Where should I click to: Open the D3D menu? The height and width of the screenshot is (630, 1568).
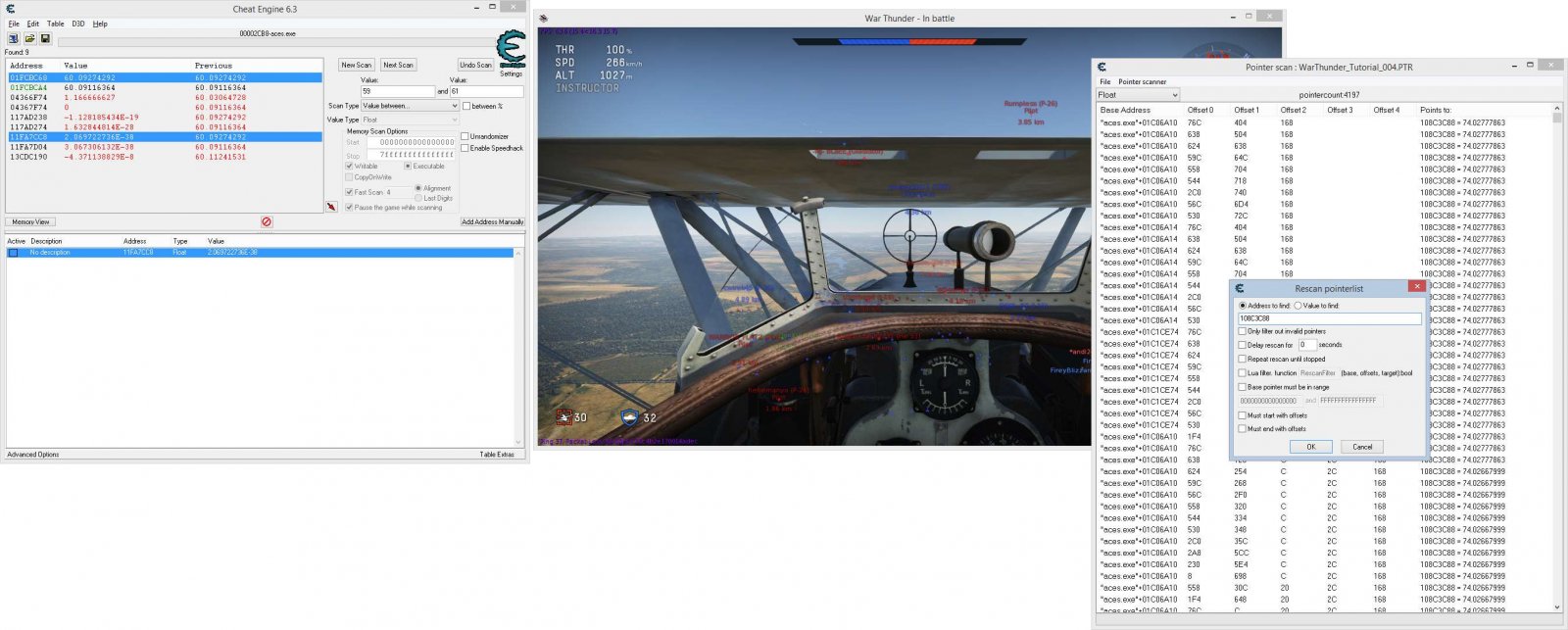(78, 24)
